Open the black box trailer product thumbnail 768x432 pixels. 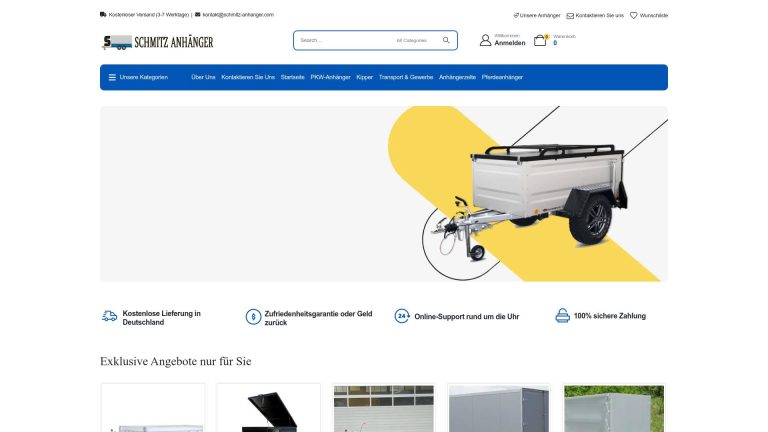tap(268, 408)
